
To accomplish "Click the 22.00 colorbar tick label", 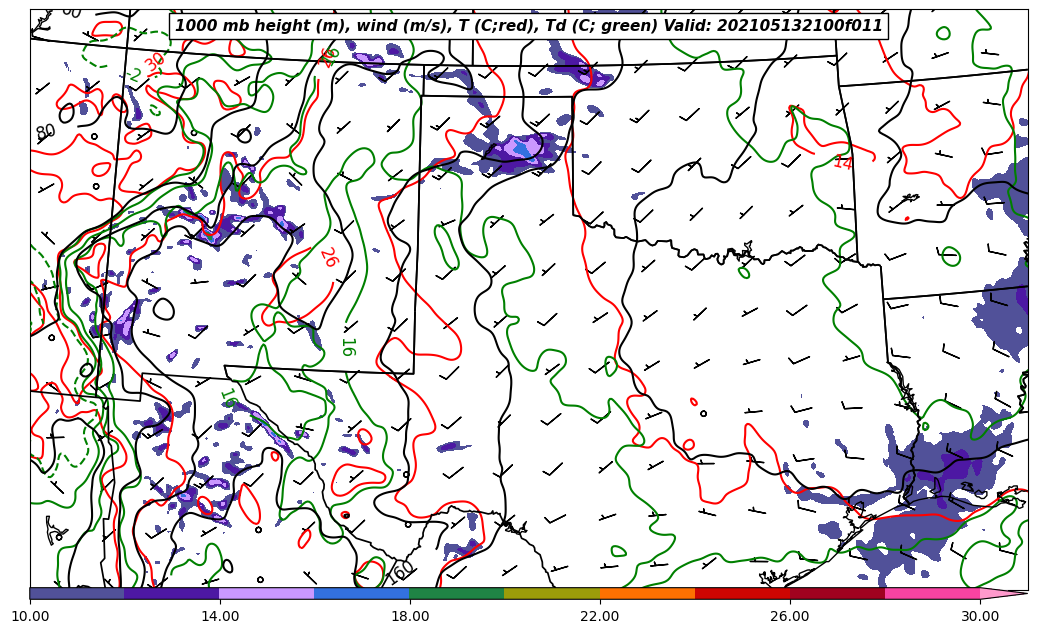I will (600, 616).
